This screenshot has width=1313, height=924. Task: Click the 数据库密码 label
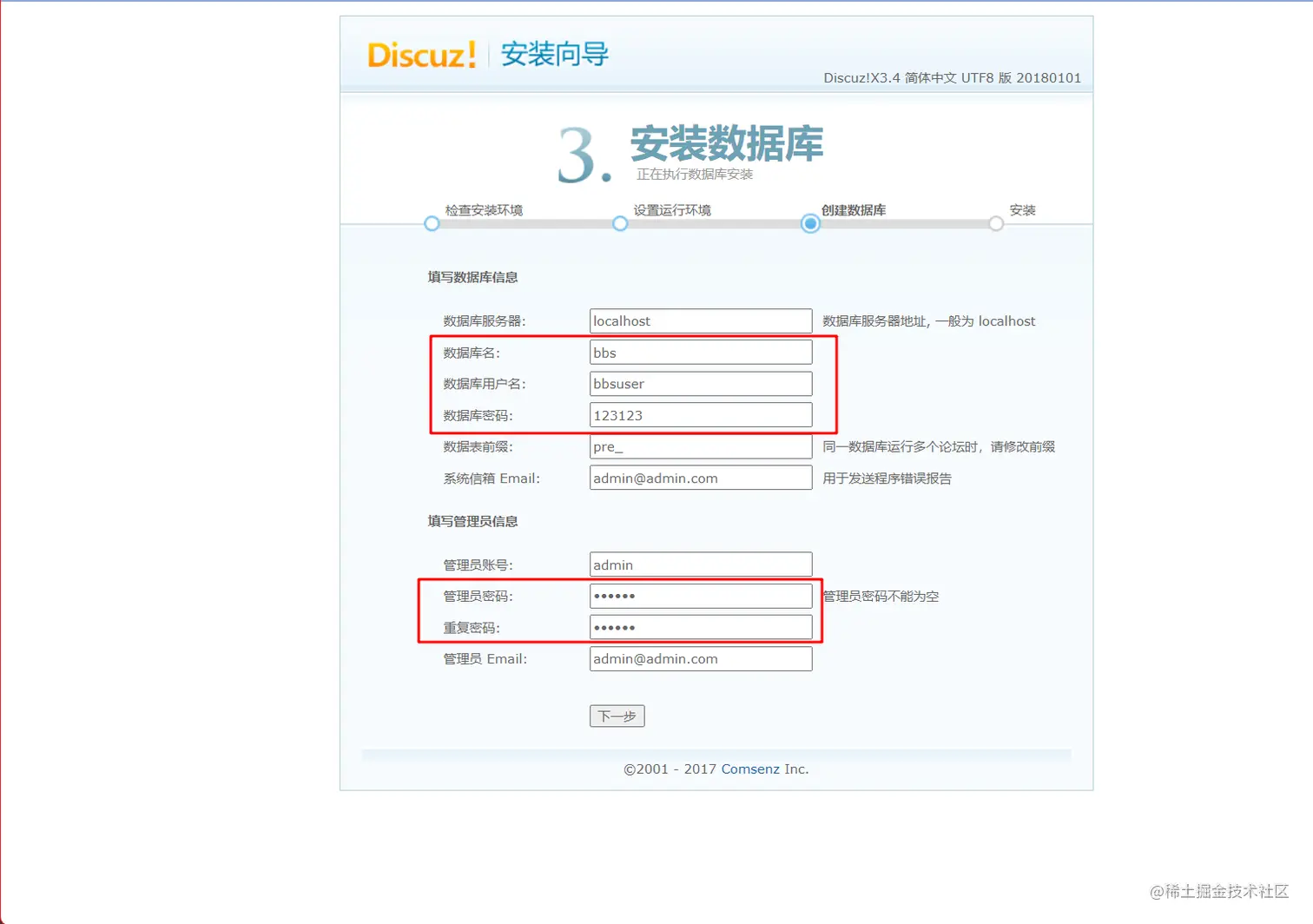478,416
